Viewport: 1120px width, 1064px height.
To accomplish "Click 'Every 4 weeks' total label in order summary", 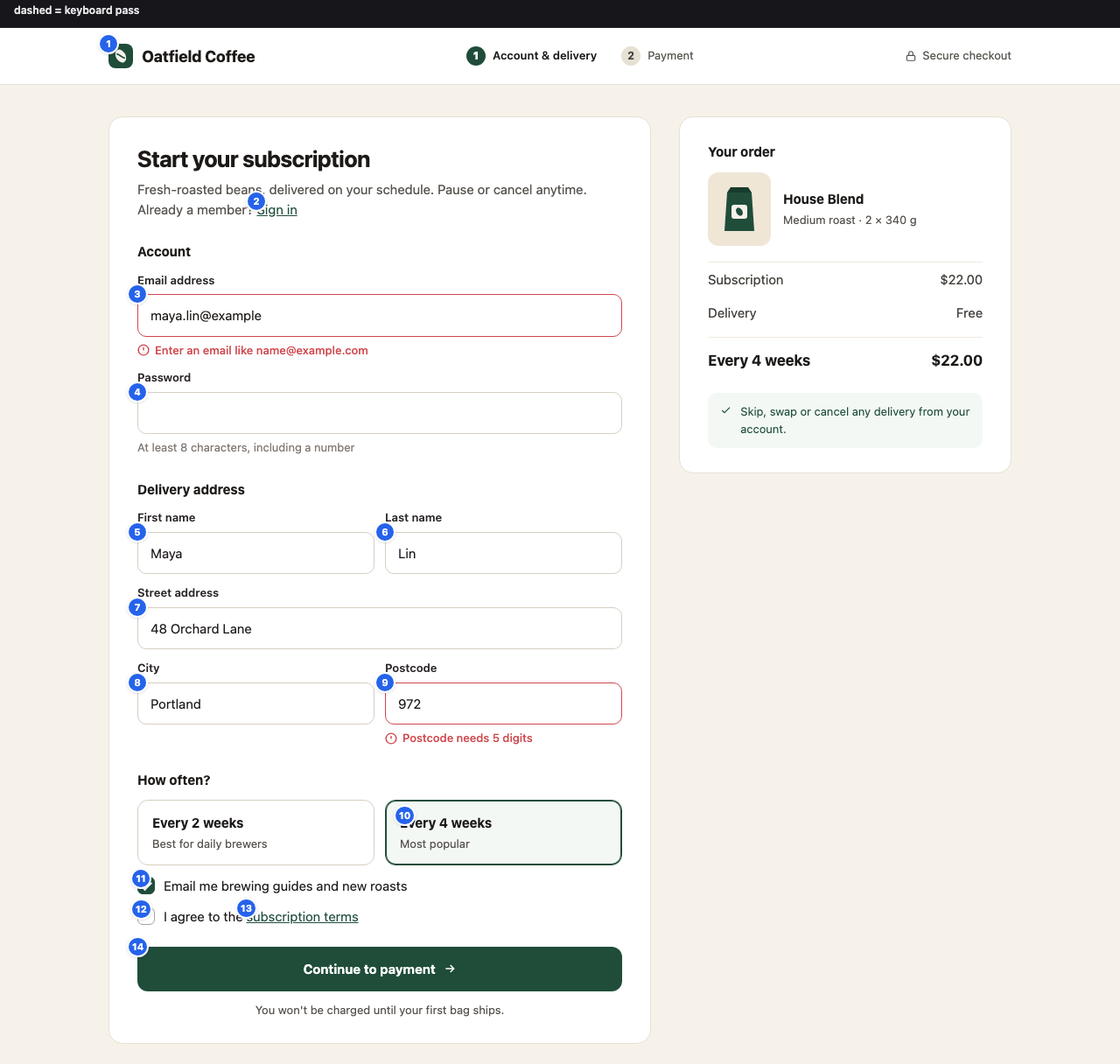I will coord(759,360).
